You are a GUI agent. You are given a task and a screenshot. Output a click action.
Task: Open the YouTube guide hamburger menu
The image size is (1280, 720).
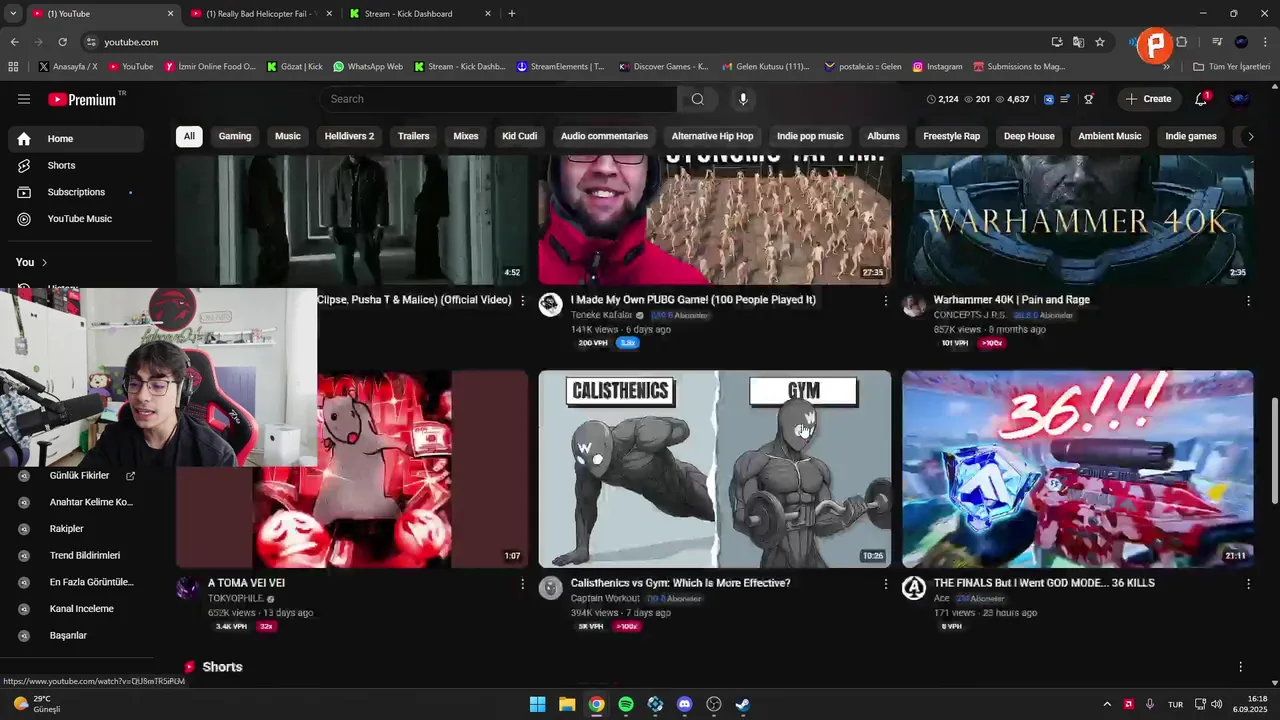coord(24,99)
